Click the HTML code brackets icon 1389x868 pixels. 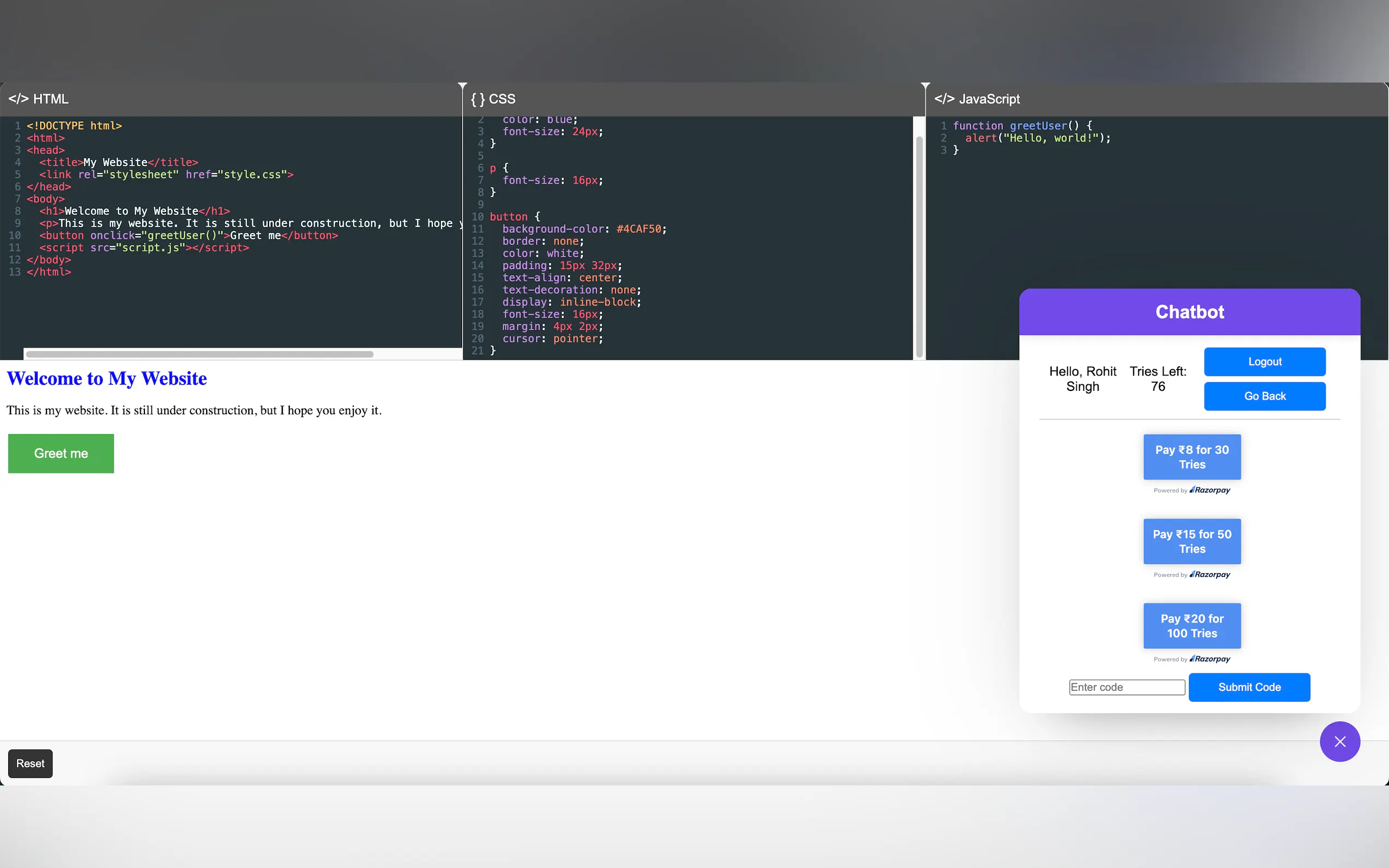pyautogui.click(x=18, y=99)
